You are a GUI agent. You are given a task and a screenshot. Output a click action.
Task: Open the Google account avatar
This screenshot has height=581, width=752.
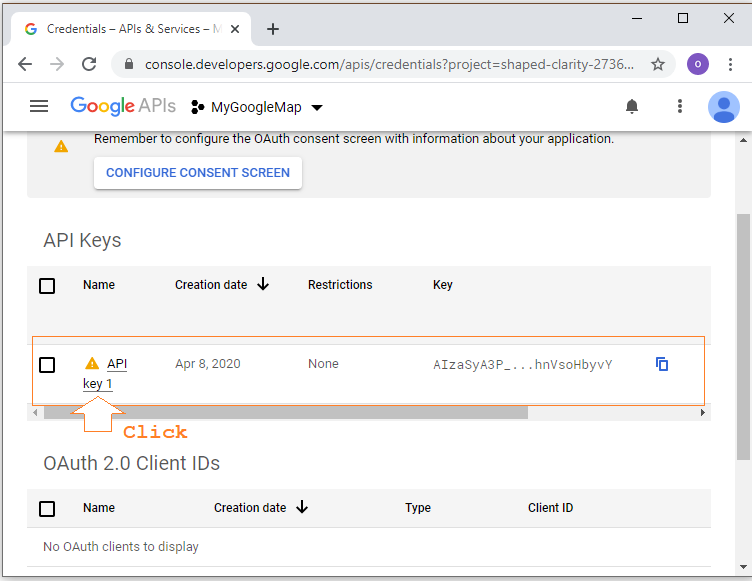724,107
